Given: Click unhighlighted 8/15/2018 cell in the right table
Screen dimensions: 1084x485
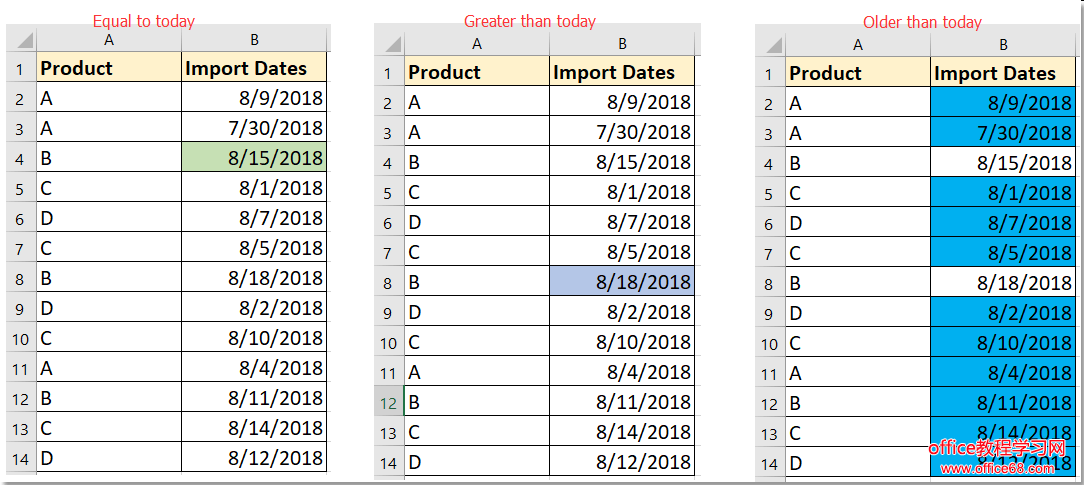Looking at the screenshot, I should coord(1003,163).
